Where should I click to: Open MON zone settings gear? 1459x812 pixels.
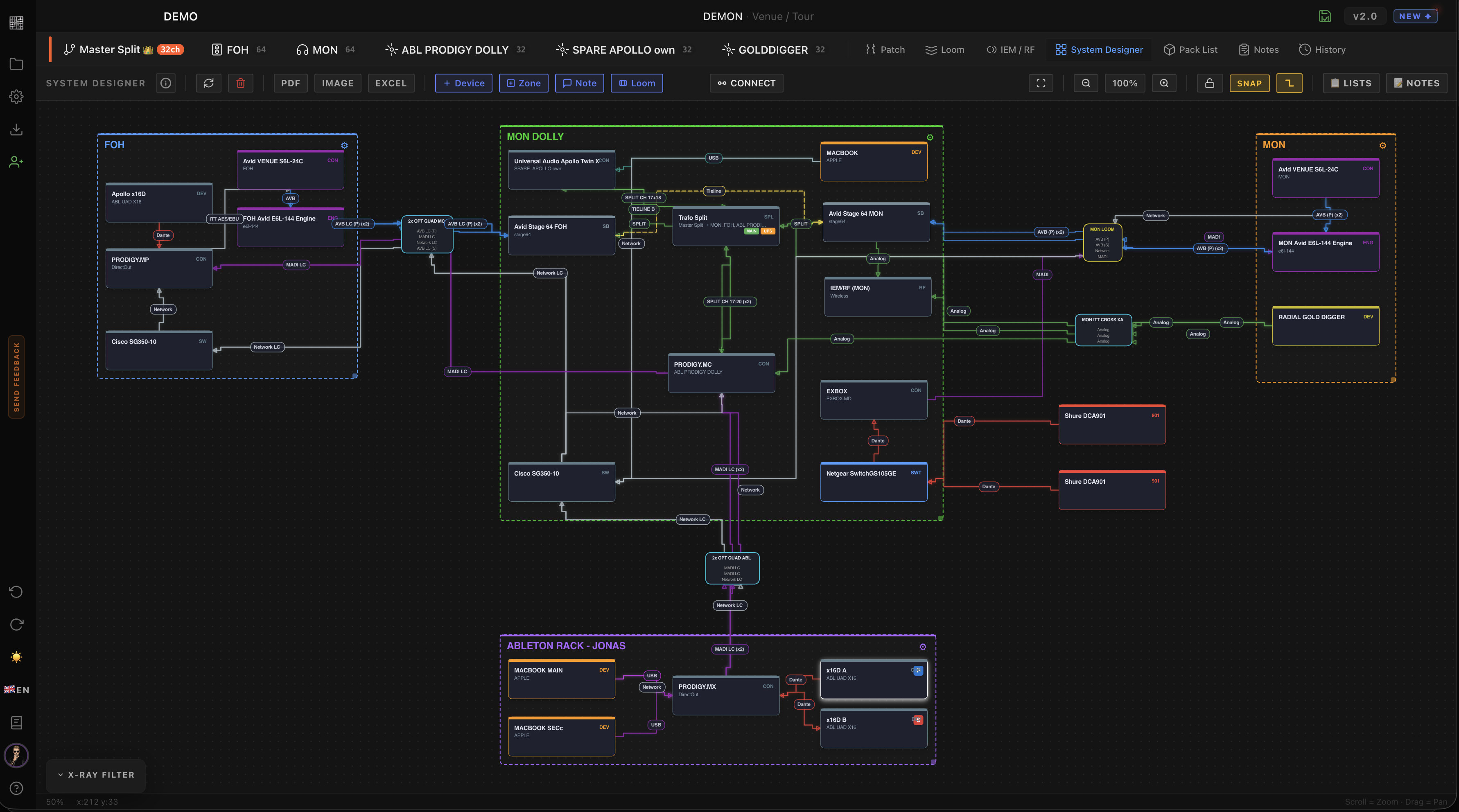(x=1382, y=146)
